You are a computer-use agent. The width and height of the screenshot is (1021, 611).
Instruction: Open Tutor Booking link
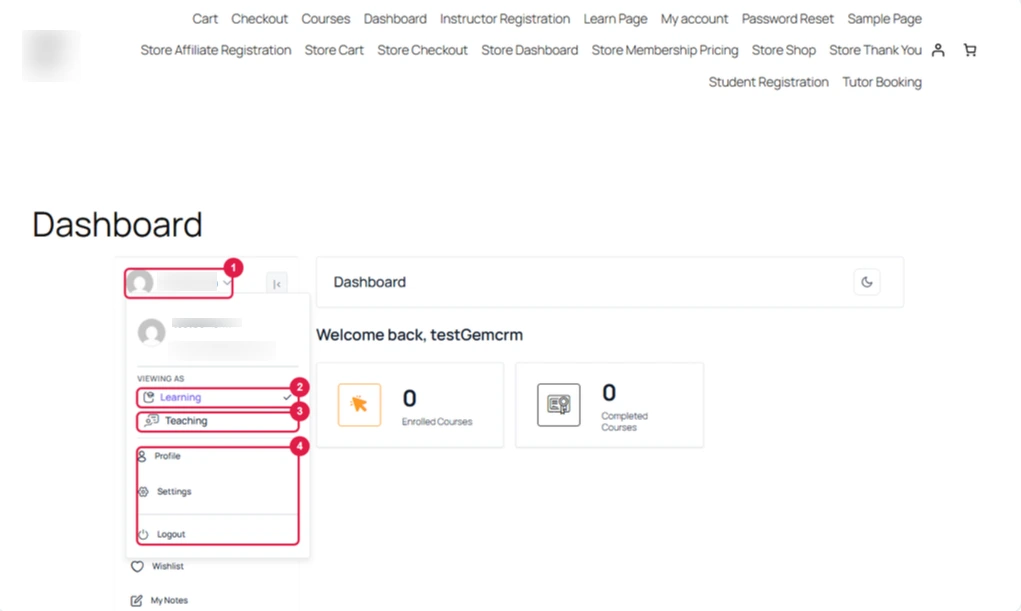(882, 82)
